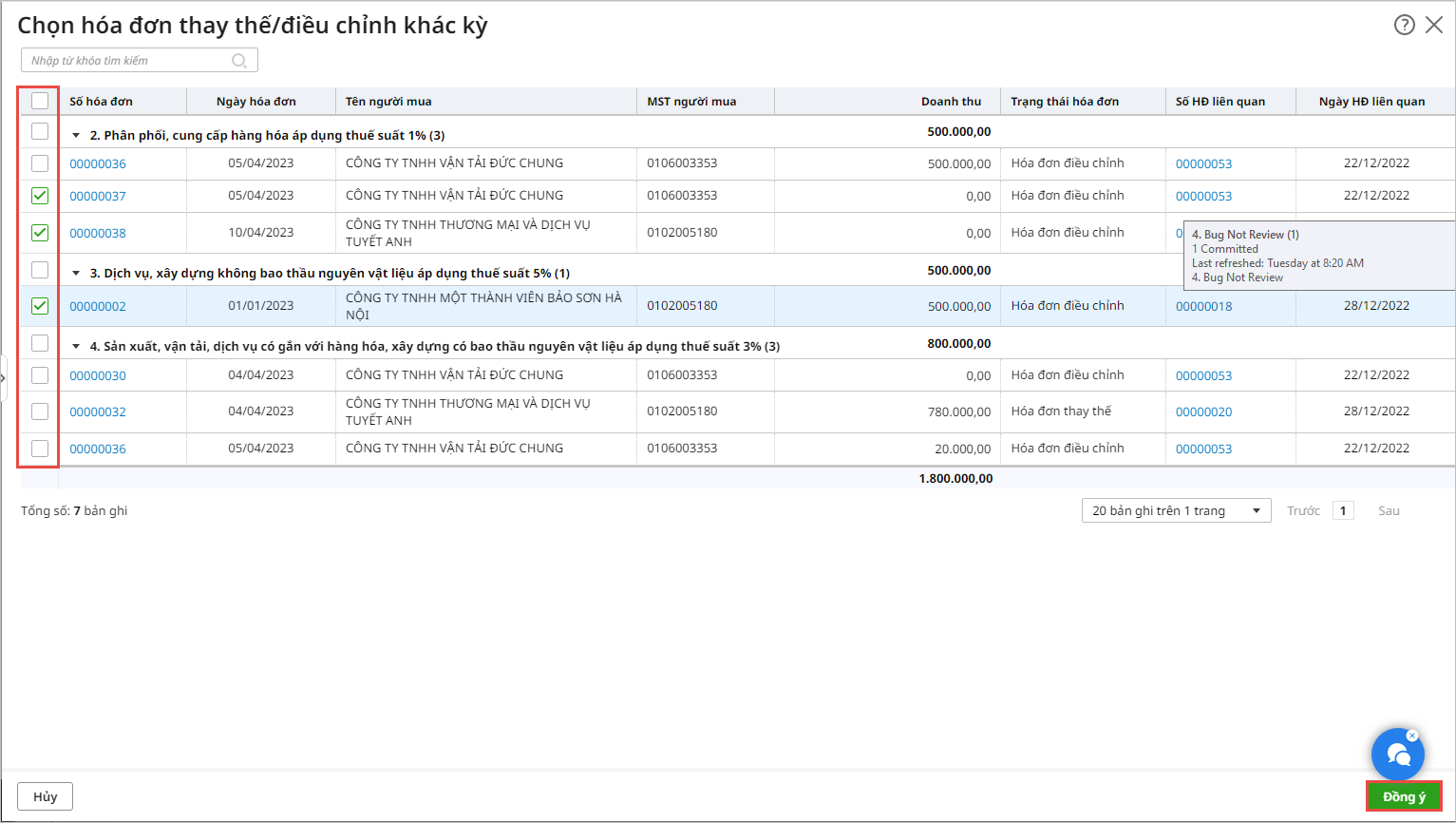Viewport: 1456px width, 823px height.
Task: Check the group 2 (1% tax) checkbox
Action: [40, 131]
